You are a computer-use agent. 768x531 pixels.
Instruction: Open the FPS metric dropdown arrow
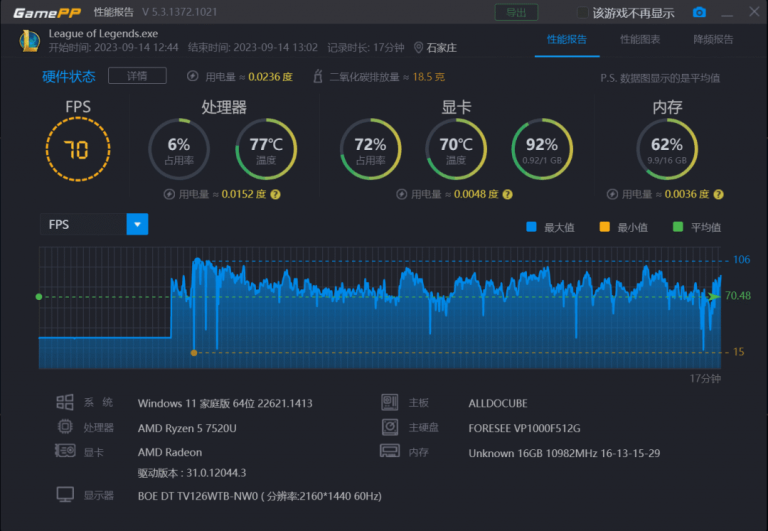tap(137, 224)
